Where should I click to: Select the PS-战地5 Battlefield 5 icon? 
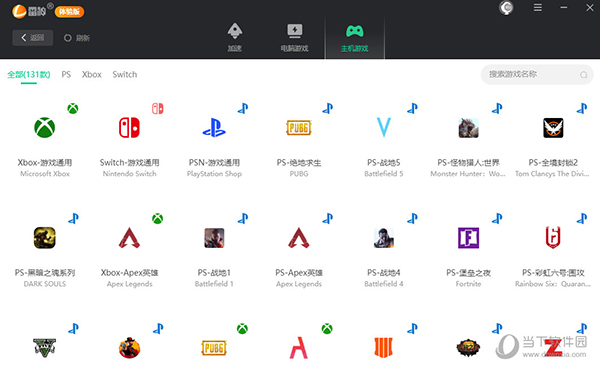pyautogui.click(x=383, y=127)
